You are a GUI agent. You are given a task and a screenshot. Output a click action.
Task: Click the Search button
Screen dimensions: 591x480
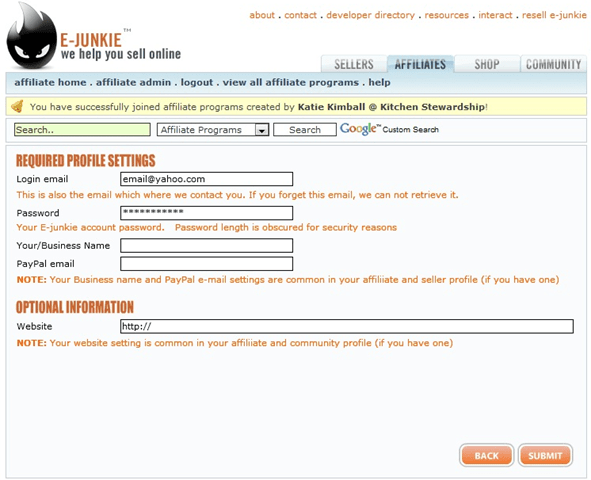305,130
